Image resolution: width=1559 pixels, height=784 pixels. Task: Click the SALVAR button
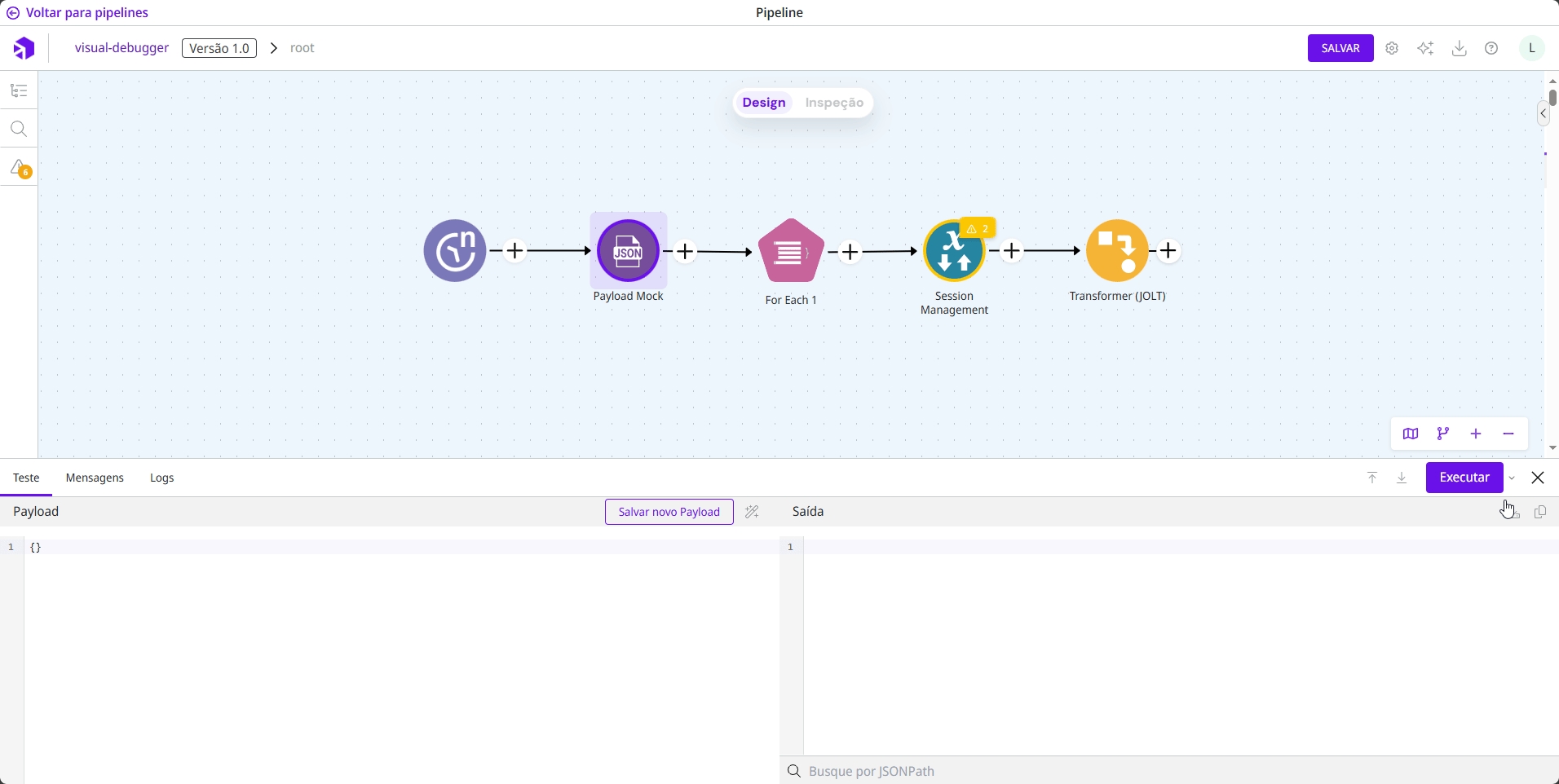click(1340, 49)
